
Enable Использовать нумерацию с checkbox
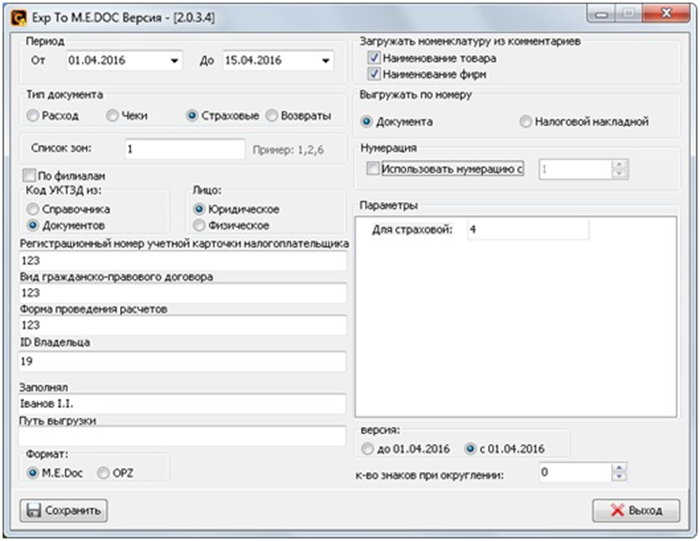click(x=374, y=170)
